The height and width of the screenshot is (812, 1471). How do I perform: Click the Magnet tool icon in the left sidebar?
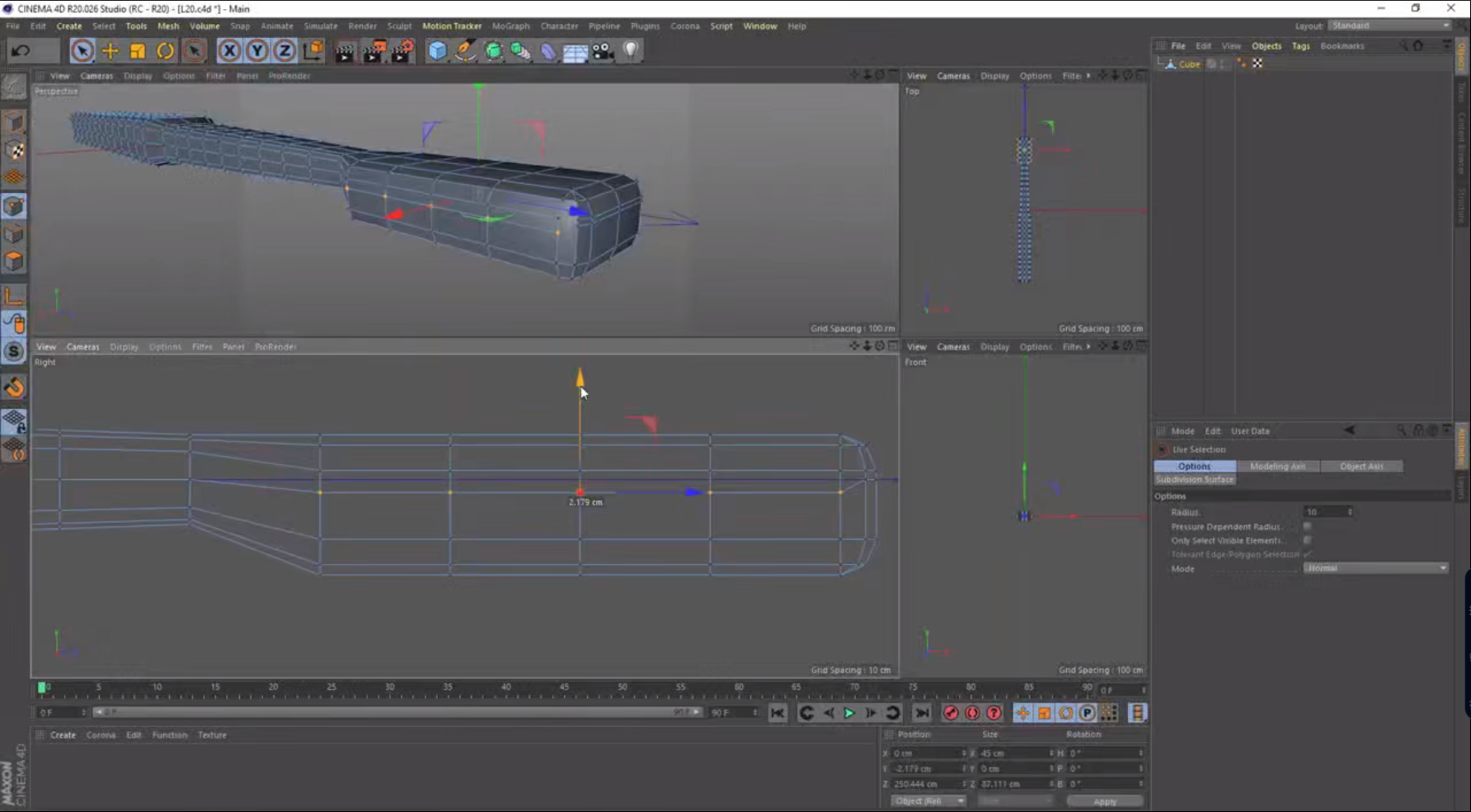[x=14, y=387]
